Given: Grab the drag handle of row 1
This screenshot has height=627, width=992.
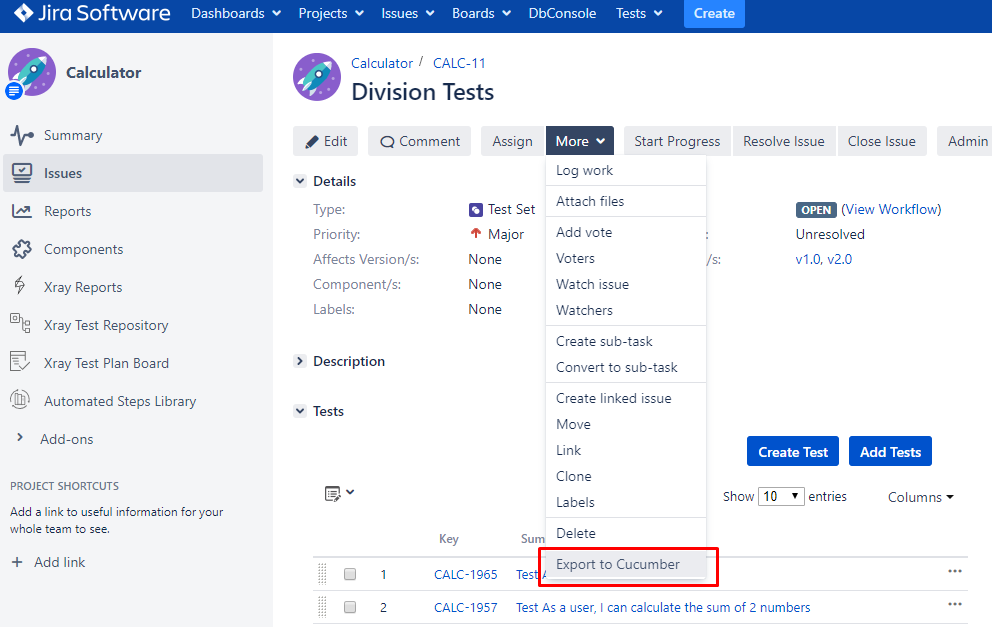Looking at the screenshot, I should pyautogui.click(x=322, y=574).
